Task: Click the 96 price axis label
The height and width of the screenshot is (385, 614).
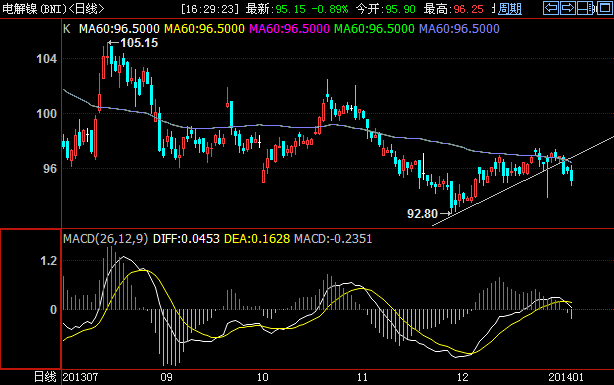Action: coord(50,169)
